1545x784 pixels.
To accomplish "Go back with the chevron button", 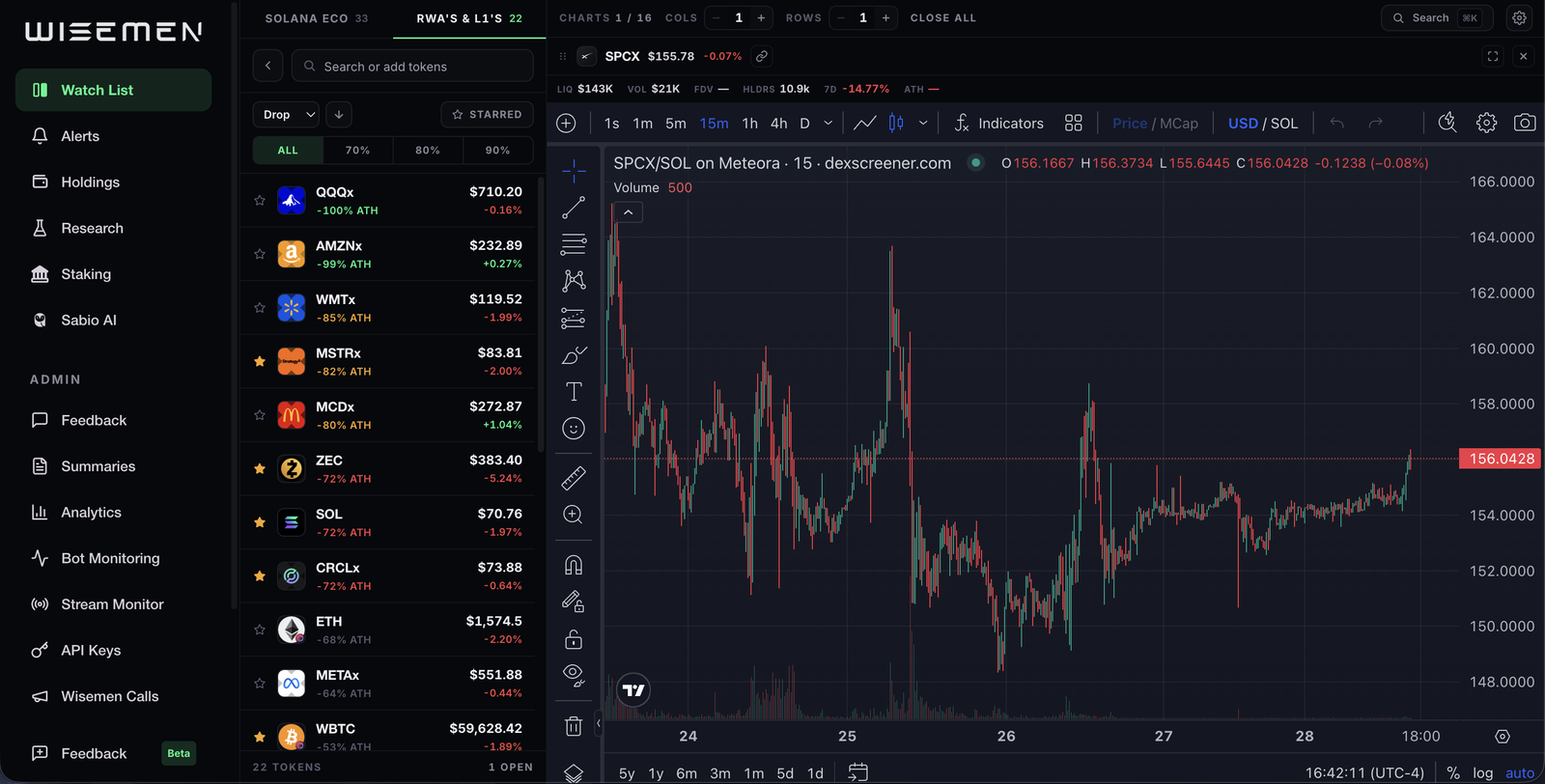I will pos(268,66).
